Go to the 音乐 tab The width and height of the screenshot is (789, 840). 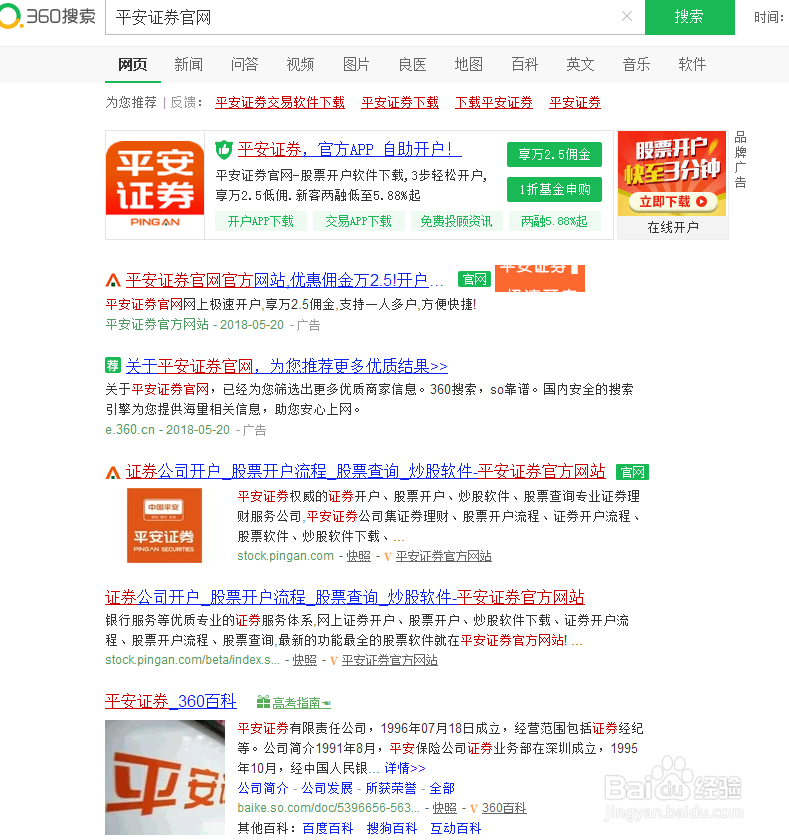636,64
